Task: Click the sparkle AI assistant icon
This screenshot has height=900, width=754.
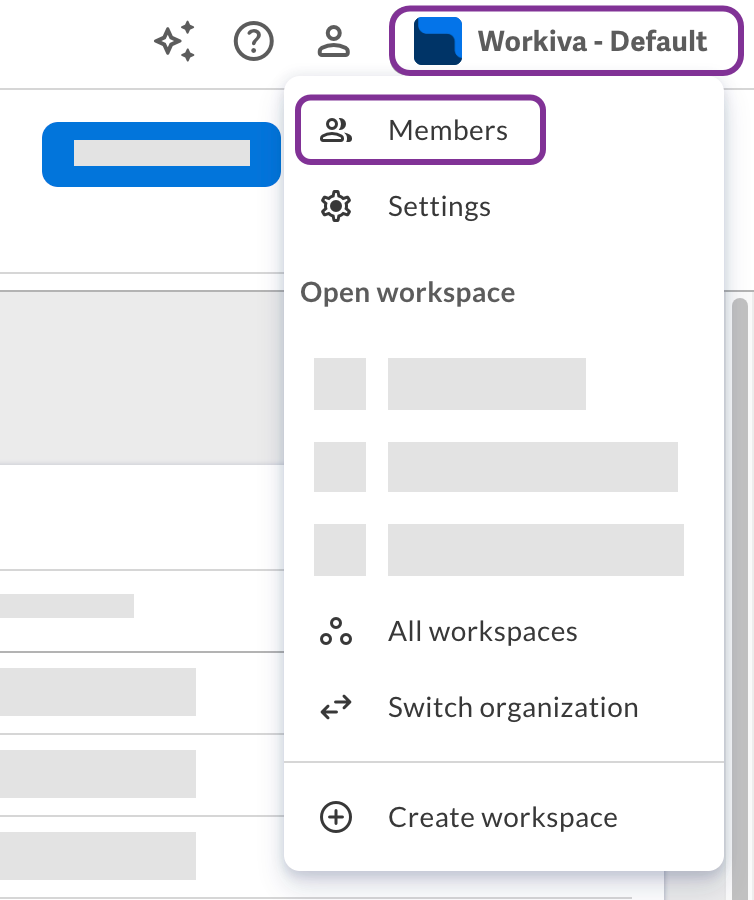Action: tap(173, 41)
